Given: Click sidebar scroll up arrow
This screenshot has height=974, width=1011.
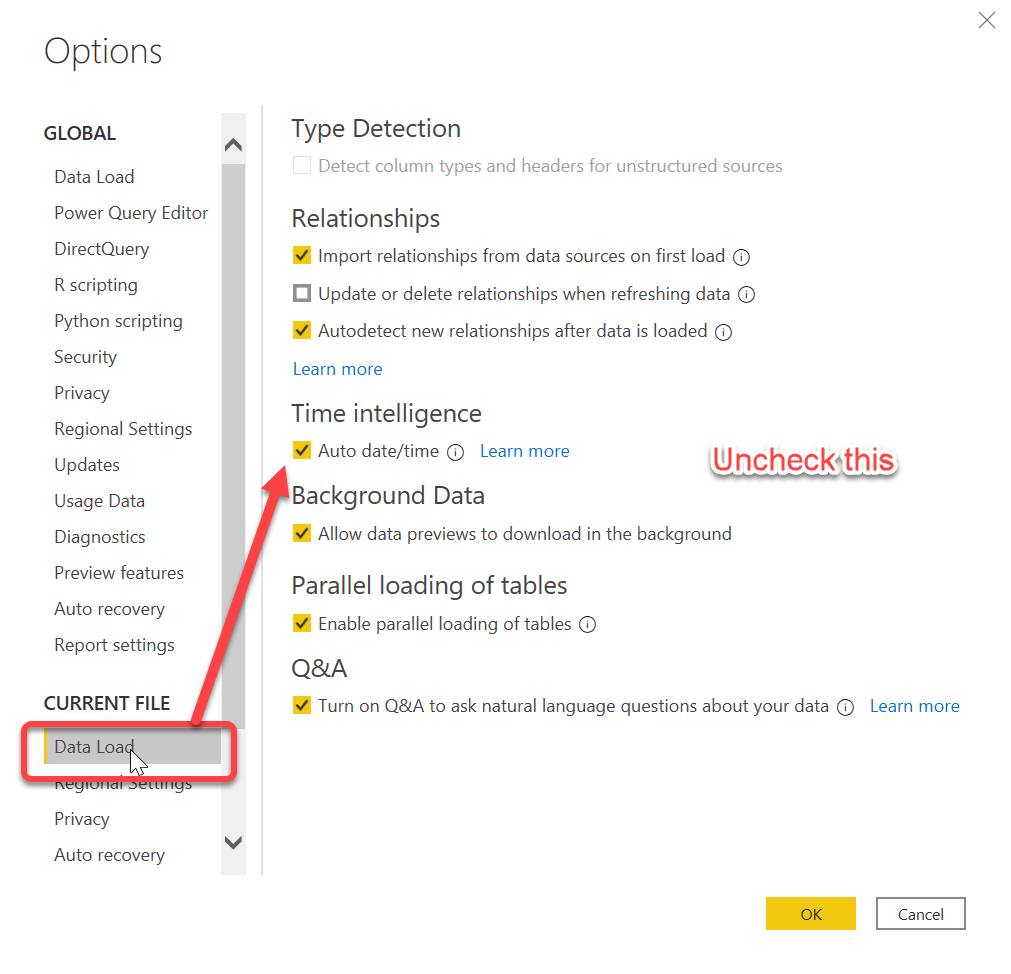Looking at the screenshot, I should [x=233, y=145].
